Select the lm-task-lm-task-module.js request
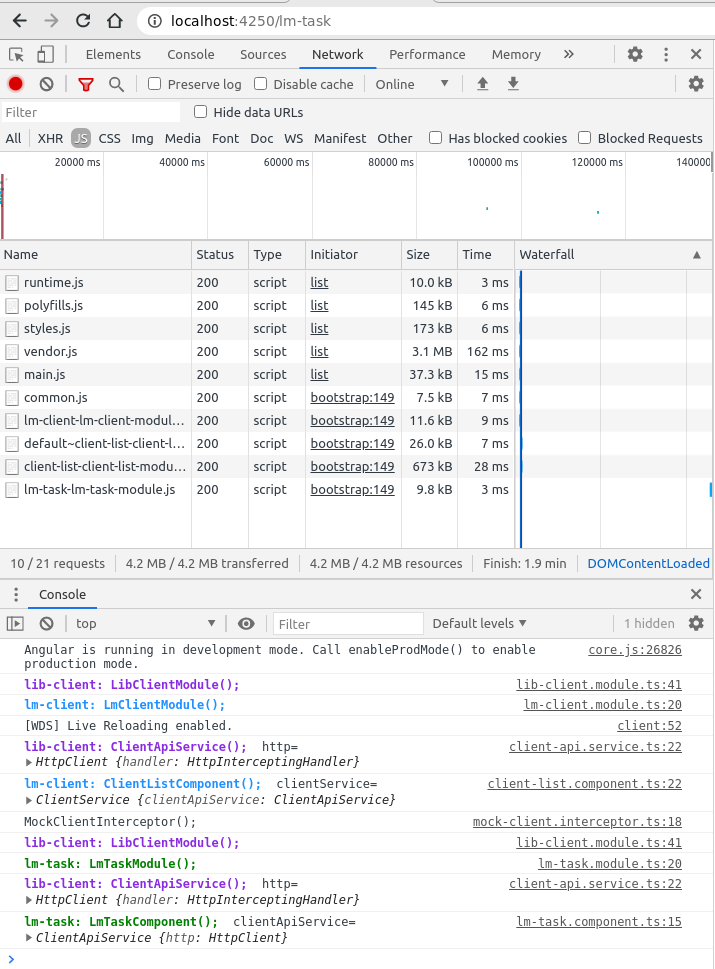Viewport: 715px width, 969px height. point(257,489)
